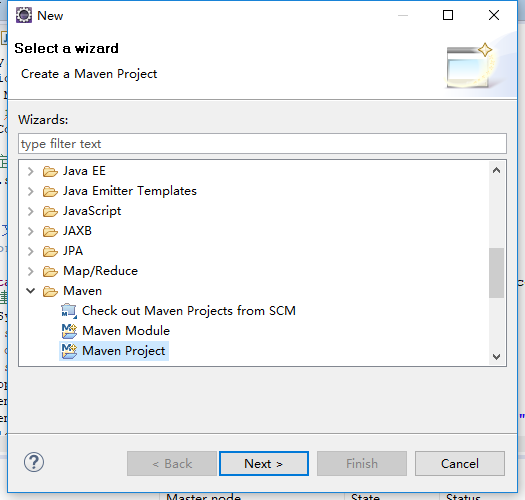Click the Java EE folder icon
The height and width of the screenshot is (500, 525).
point(50,171)
